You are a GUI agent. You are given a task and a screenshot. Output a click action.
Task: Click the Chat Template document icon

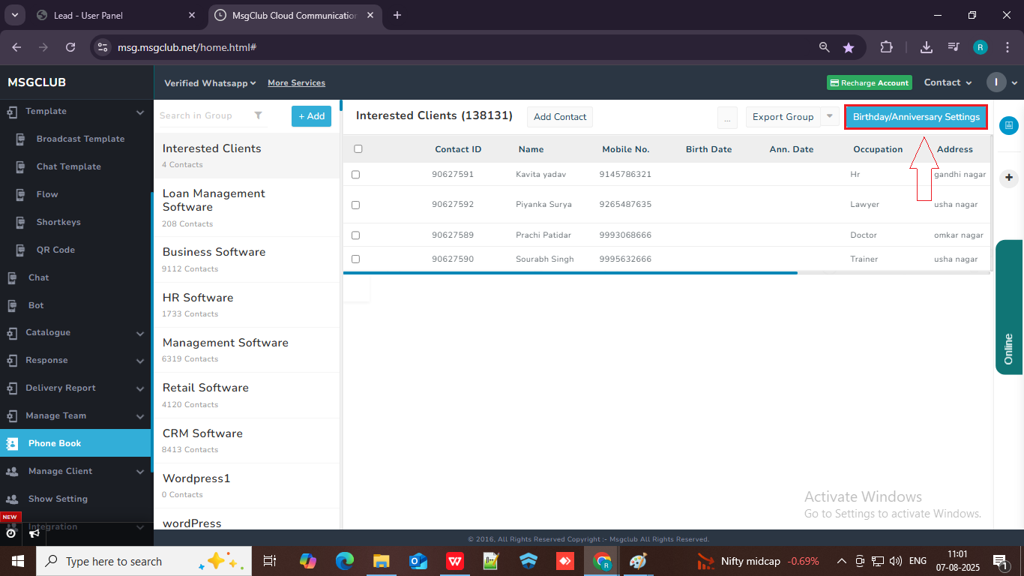click(20, 167)
